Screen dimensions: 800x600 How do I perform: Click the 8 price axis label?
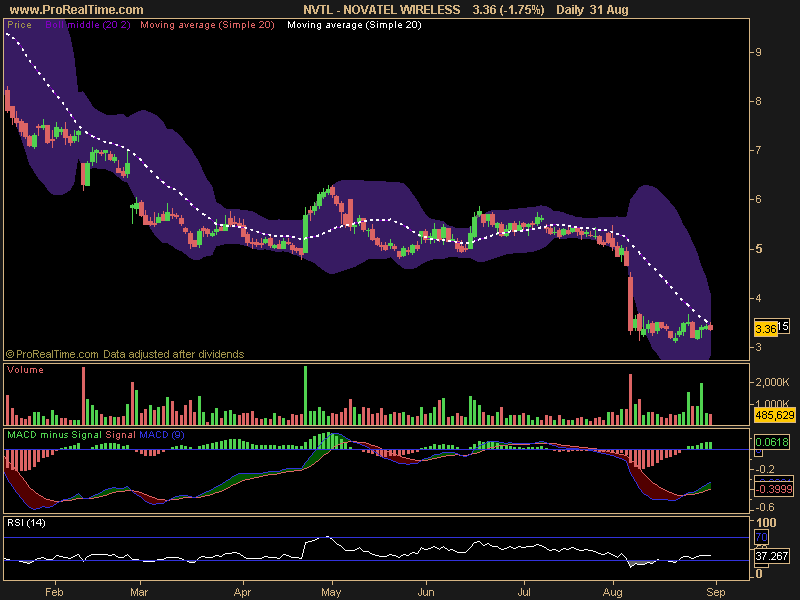click(x=759, y=101)
